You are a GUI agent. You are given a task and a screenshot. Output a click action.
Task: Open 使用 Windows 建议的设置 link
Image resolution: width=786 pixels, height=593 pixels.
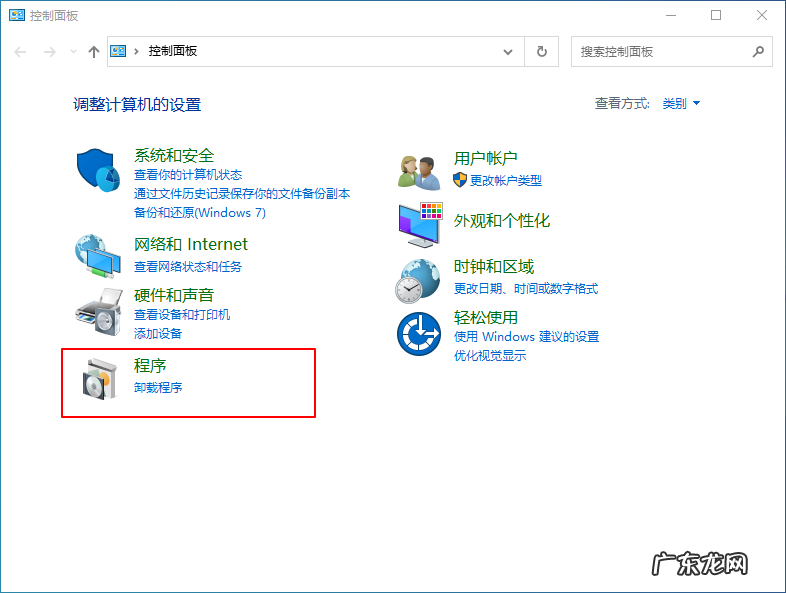tap(526, 336)
